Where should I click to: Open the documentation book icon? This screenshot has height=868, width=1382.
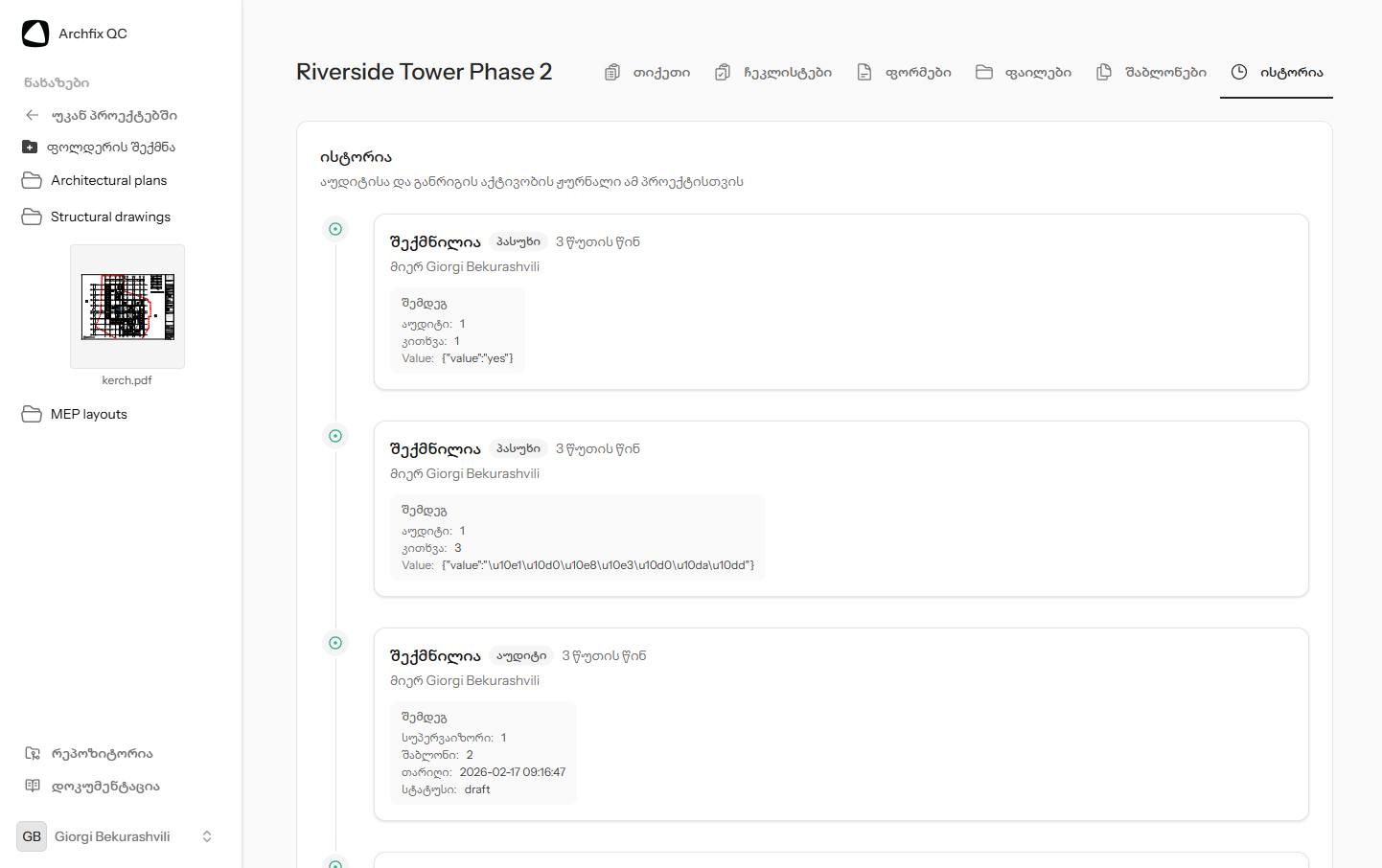[33, 786]
